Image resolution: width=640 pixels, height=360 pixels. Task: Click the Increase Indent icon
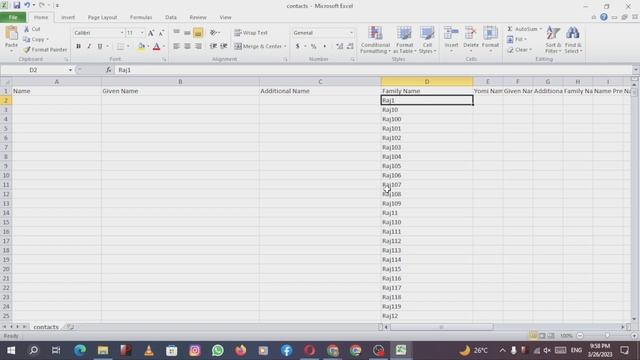tap(224, 46)
